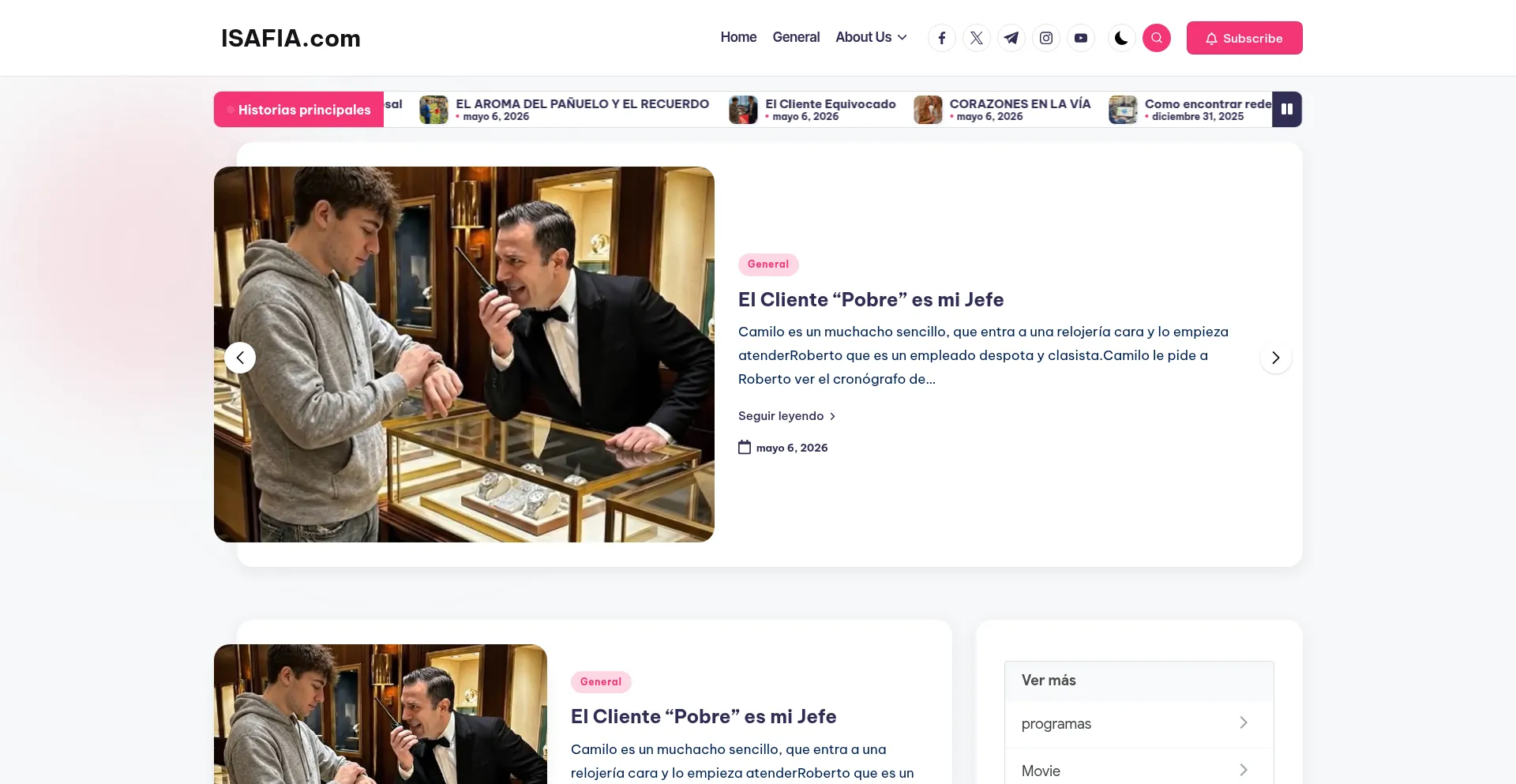The height and width of the screenshot is (784, 1516).
Task: Open the featured slider jewelry store image
Action: tap(464, 354)
